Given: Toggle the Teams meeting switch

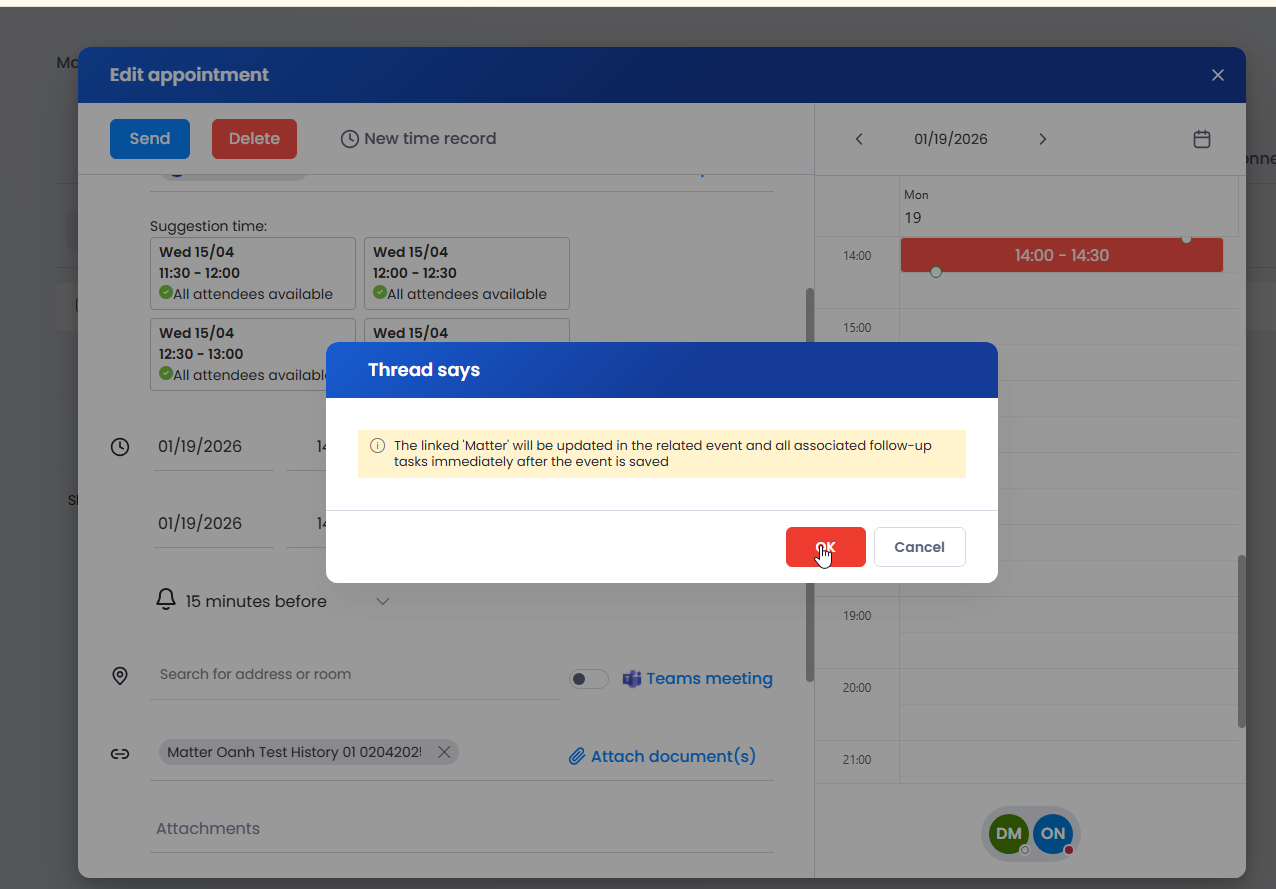Looking at the screenshot, I should tap(588, 679).
